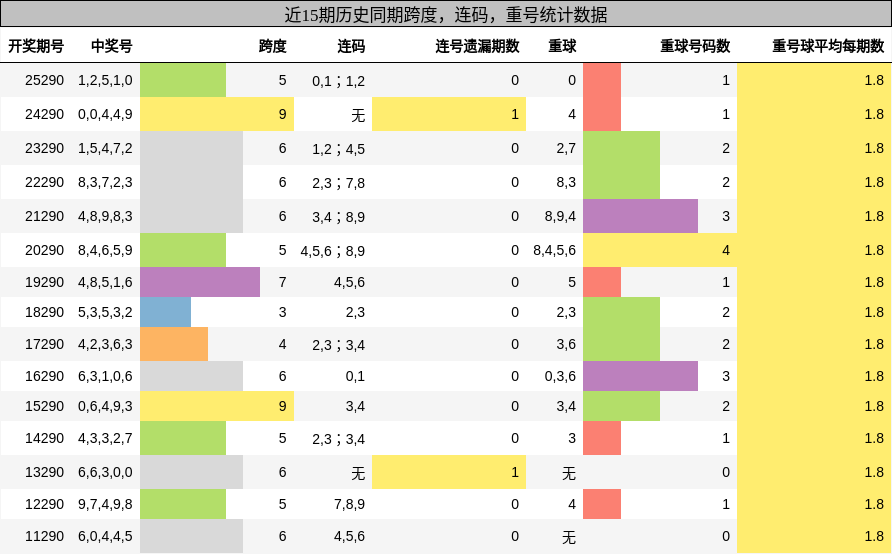Select draw period 11290
Viewport: 892px width, 554px height.
44,536
